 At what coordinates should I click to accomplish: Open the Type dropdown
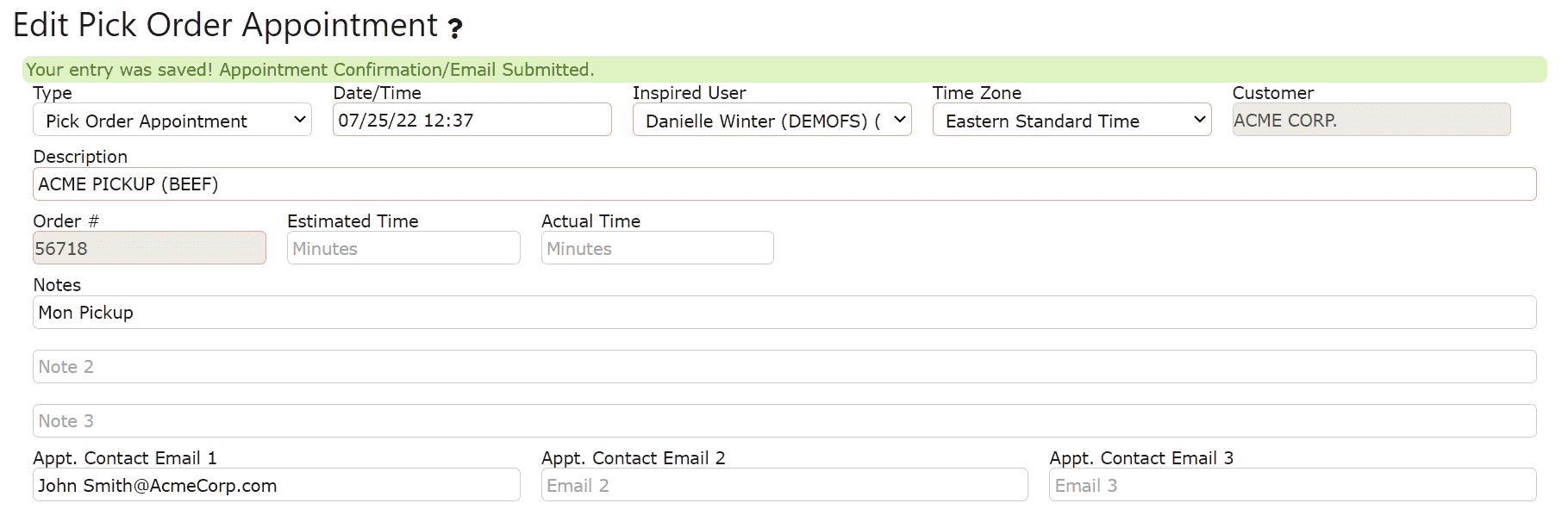tap(172, 121)
